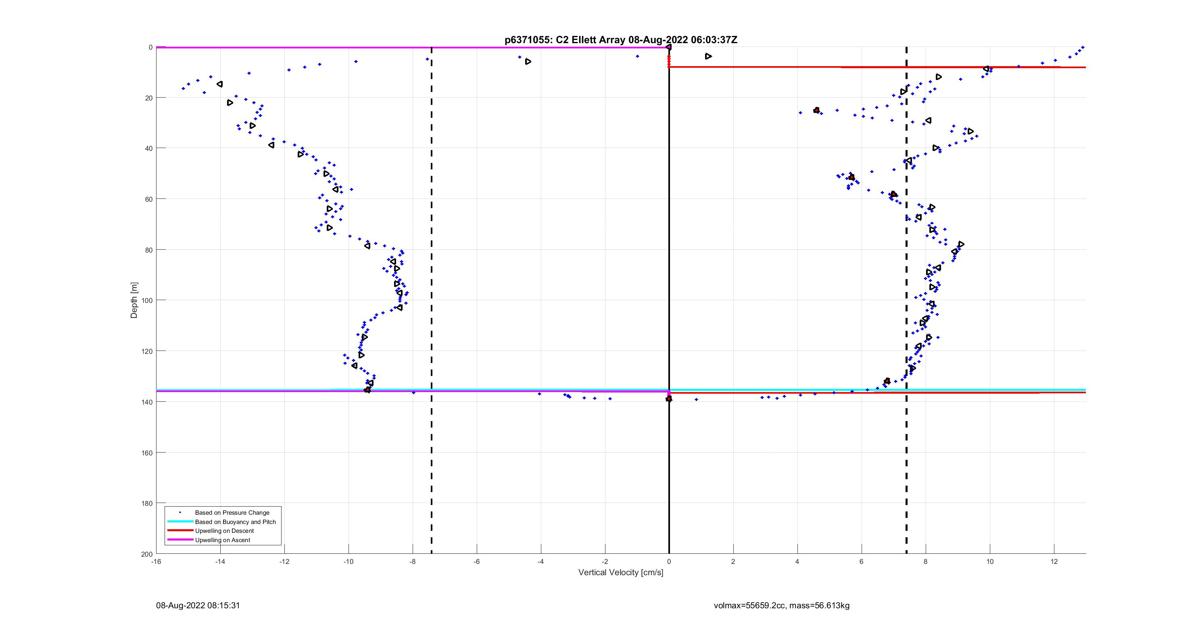Viewport: 1200px width, 622px height.
Task: Click the dashed vertical line at positive velocity
Action: click(x=906, y=300)
